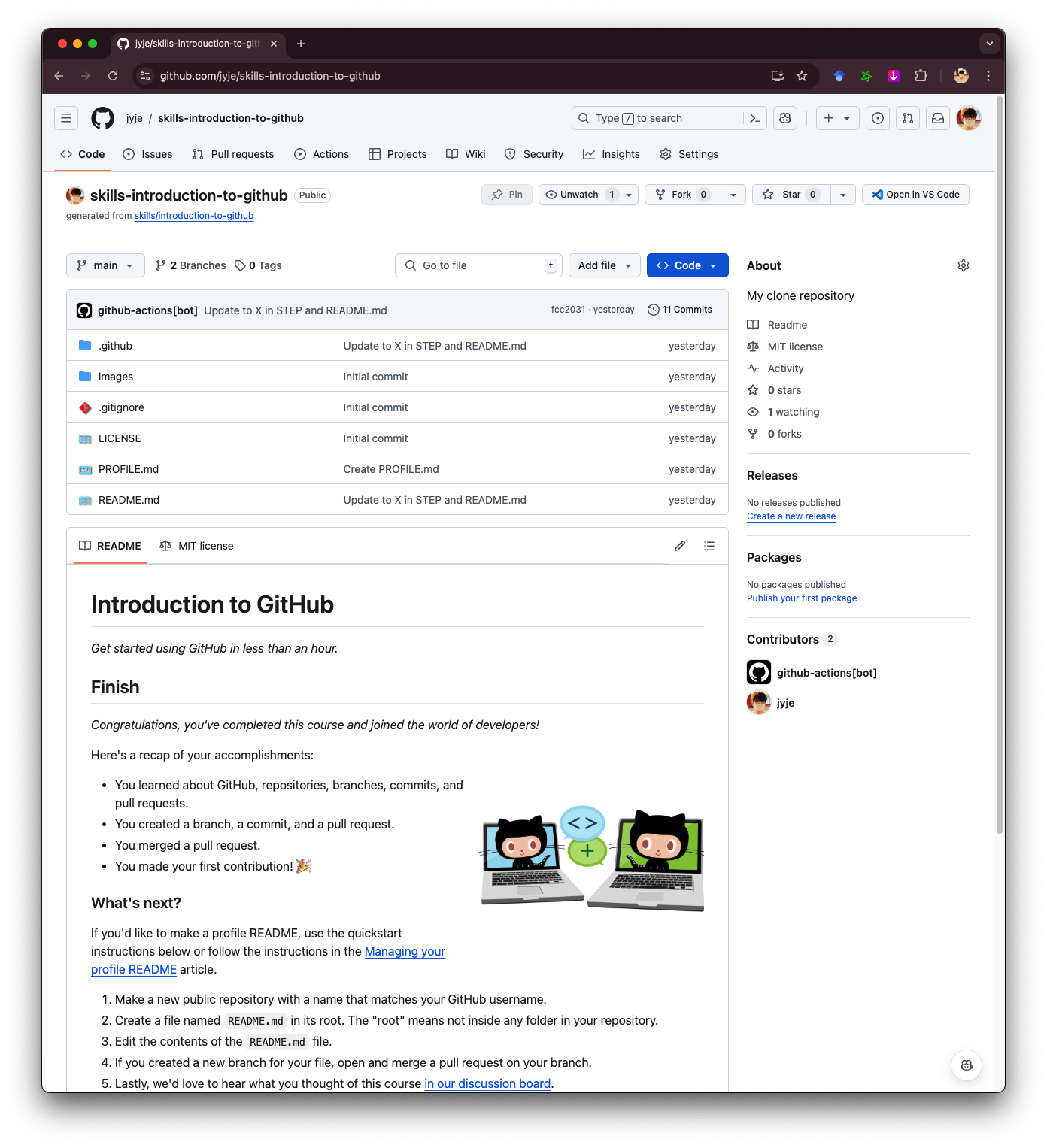Click Open in VS Code button
The width and height of the screenshot is (1047, 1148).
tap(915, 195)
